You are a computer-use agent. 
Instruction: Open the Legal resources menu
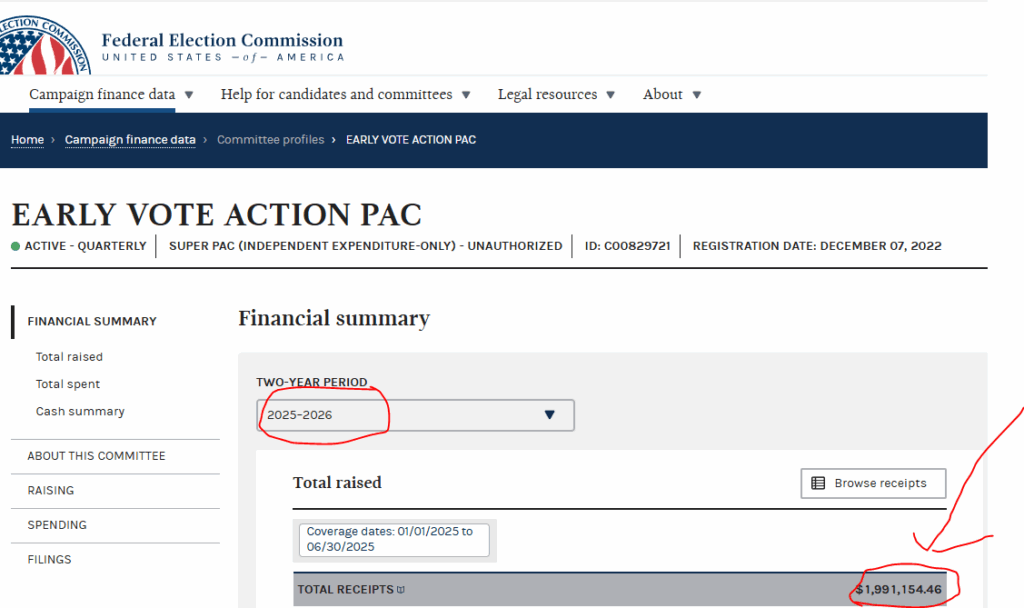coord(556,95)
